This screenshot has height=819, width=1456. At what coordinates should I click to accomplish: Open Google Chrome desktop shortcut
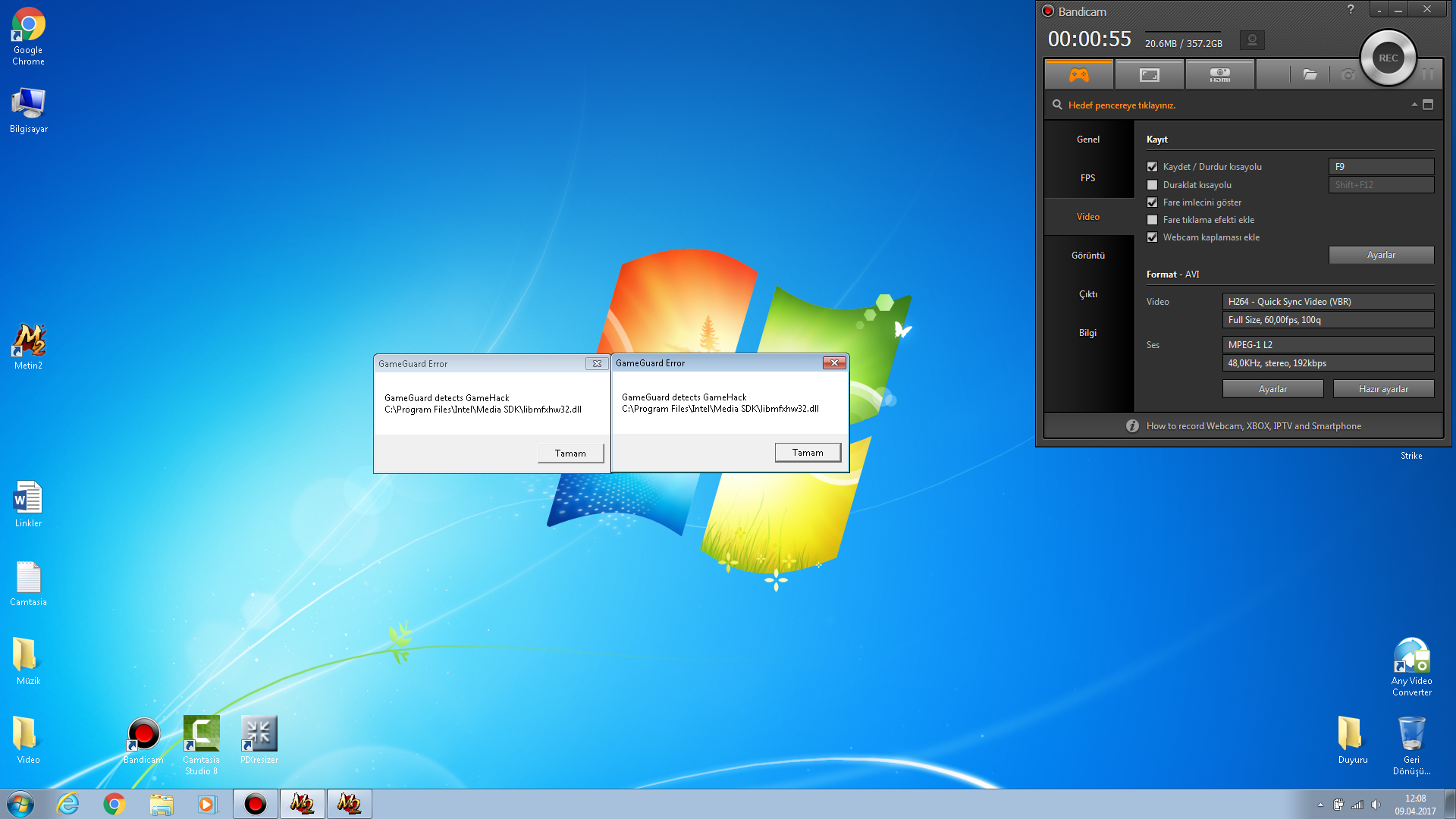pyautogui.click(x=28, y=36)
